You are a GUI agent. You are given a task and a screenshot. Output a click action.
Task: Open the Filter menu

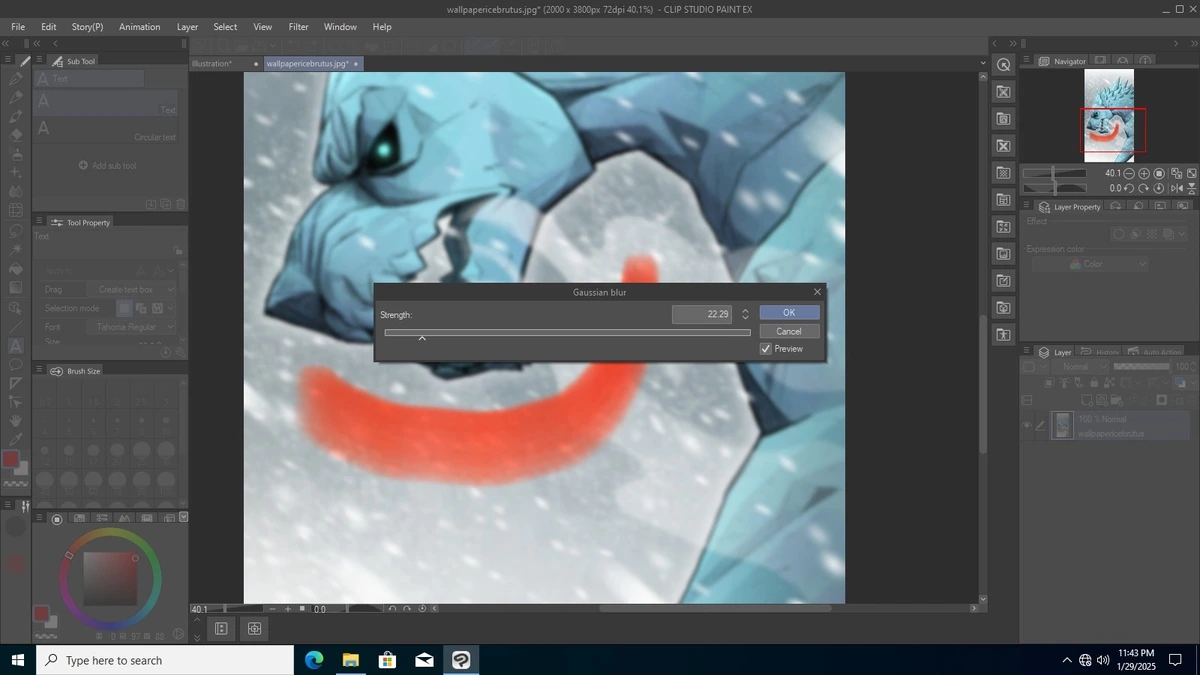(298, 27)
